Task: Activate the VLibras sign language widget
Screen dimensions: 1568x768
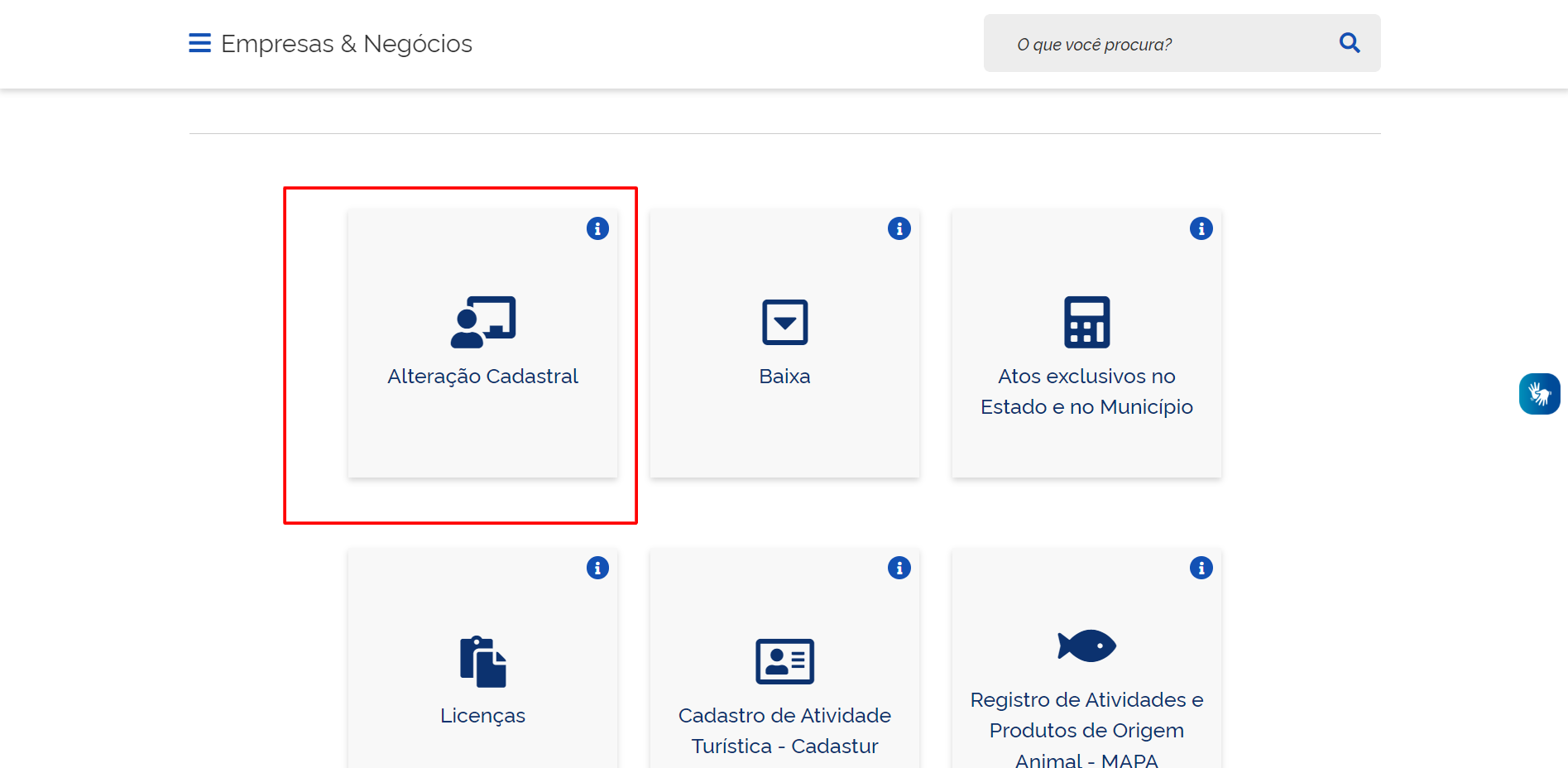Action: [x=1540, y=394]
